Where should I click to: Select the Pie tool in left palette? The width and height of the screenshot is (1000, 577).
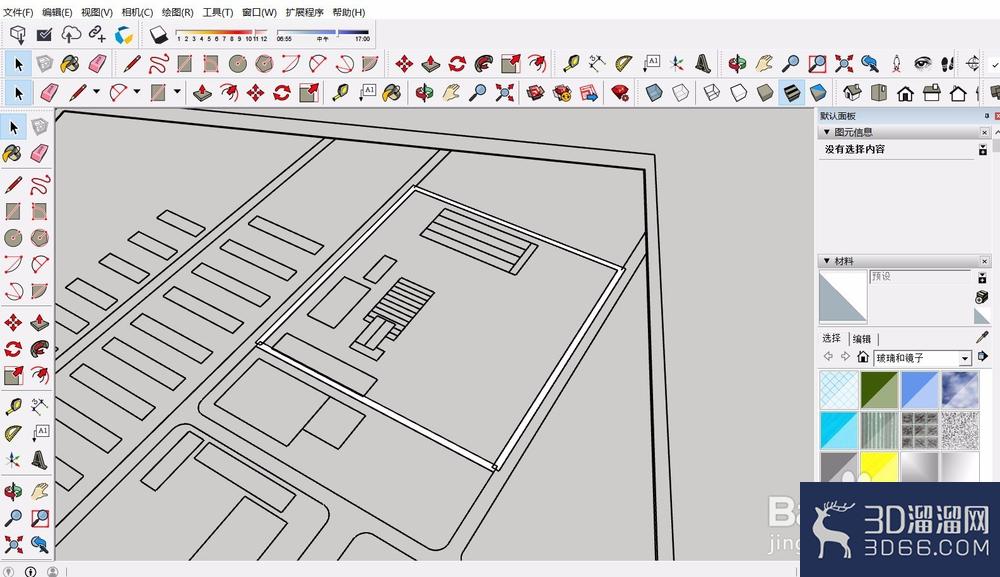(40, 291)
